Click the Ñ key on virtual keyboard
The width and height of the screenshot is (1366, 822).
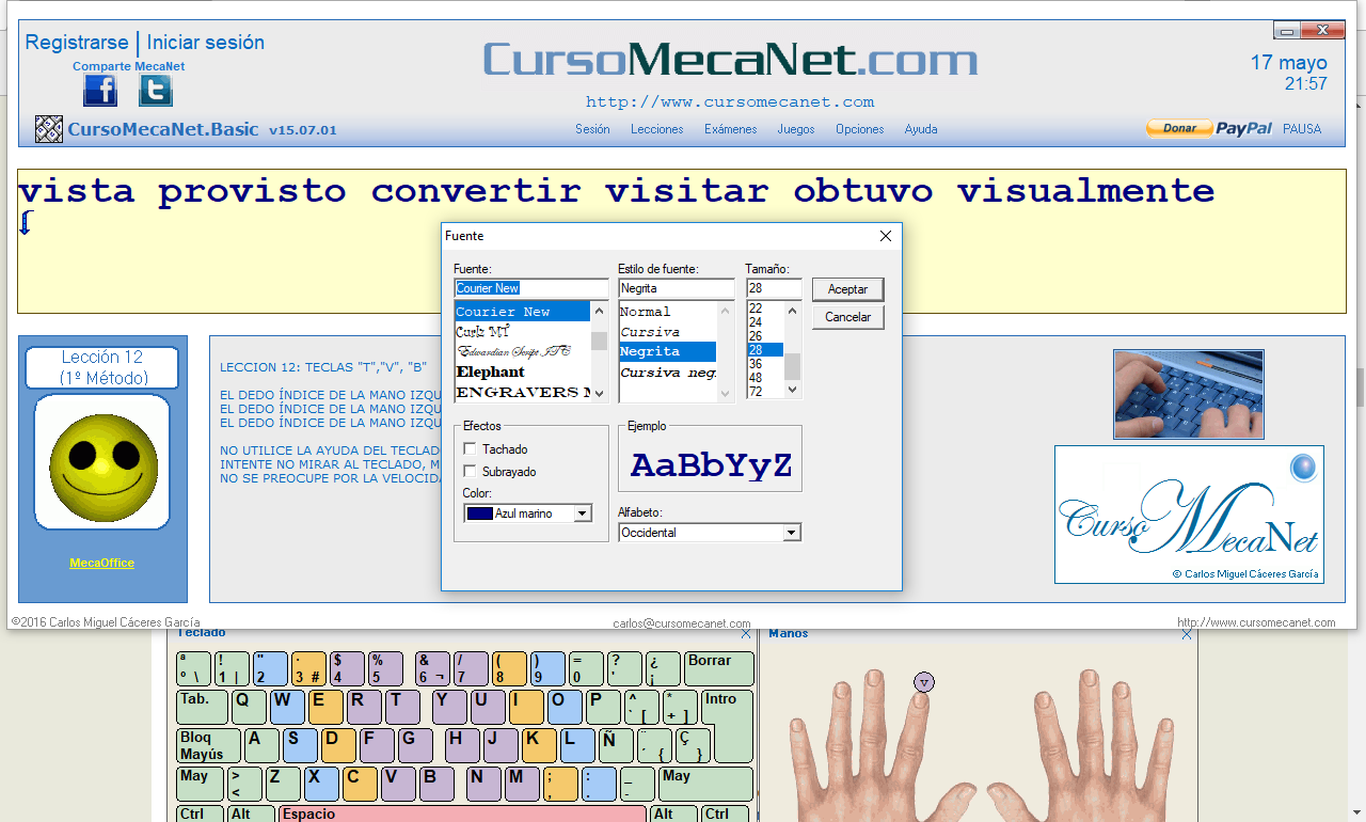click(615, 746)
